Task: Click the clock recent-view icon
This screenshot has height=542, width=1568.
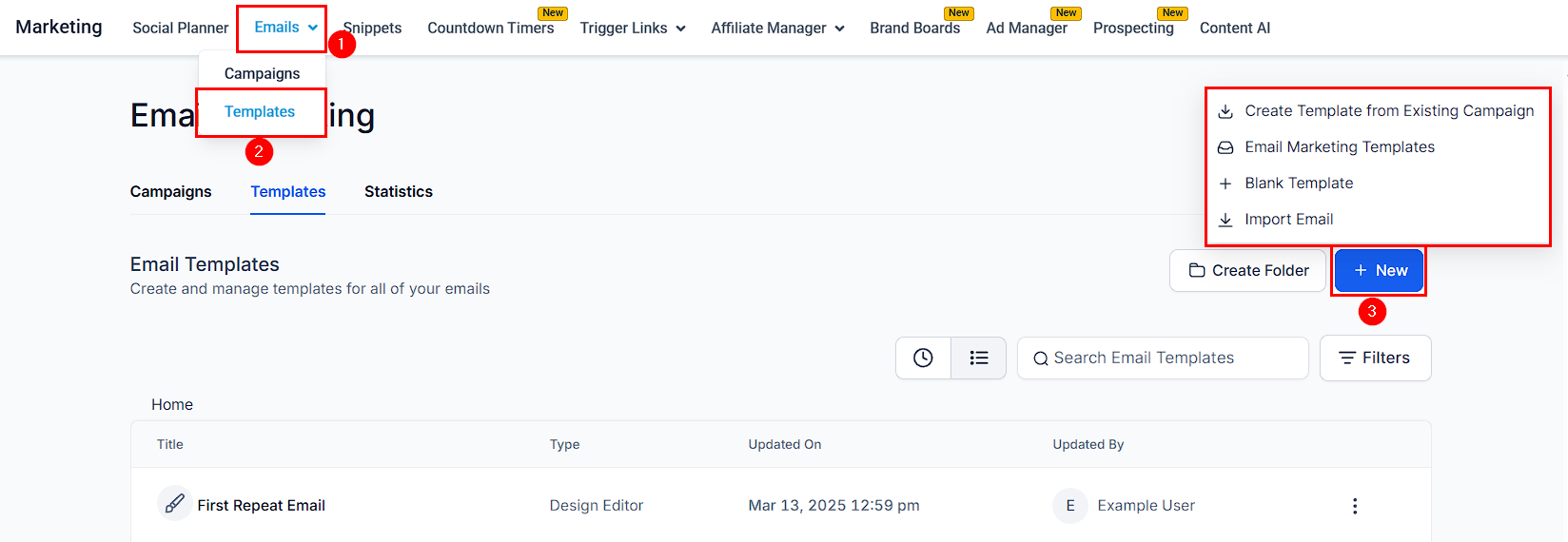Action: (923, 358)
